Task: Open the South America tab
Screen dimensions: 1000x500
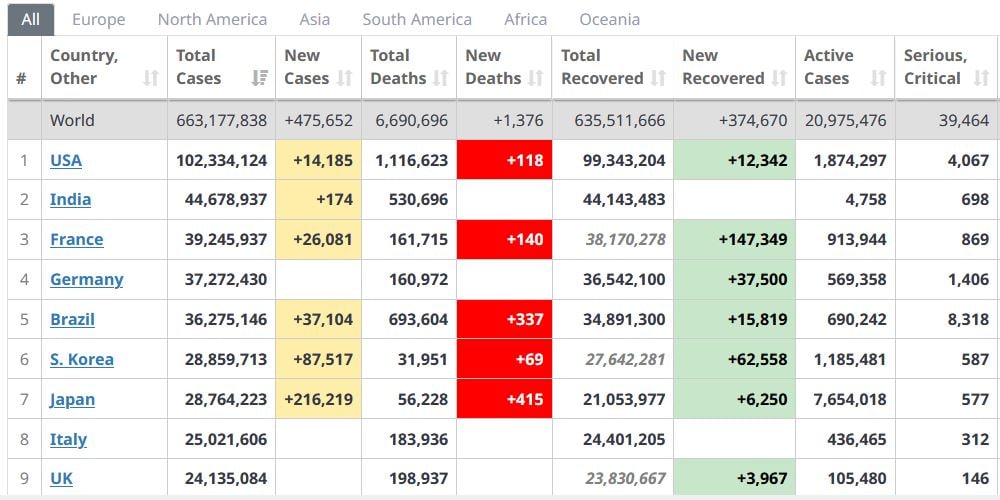Action: coord(417,20)
